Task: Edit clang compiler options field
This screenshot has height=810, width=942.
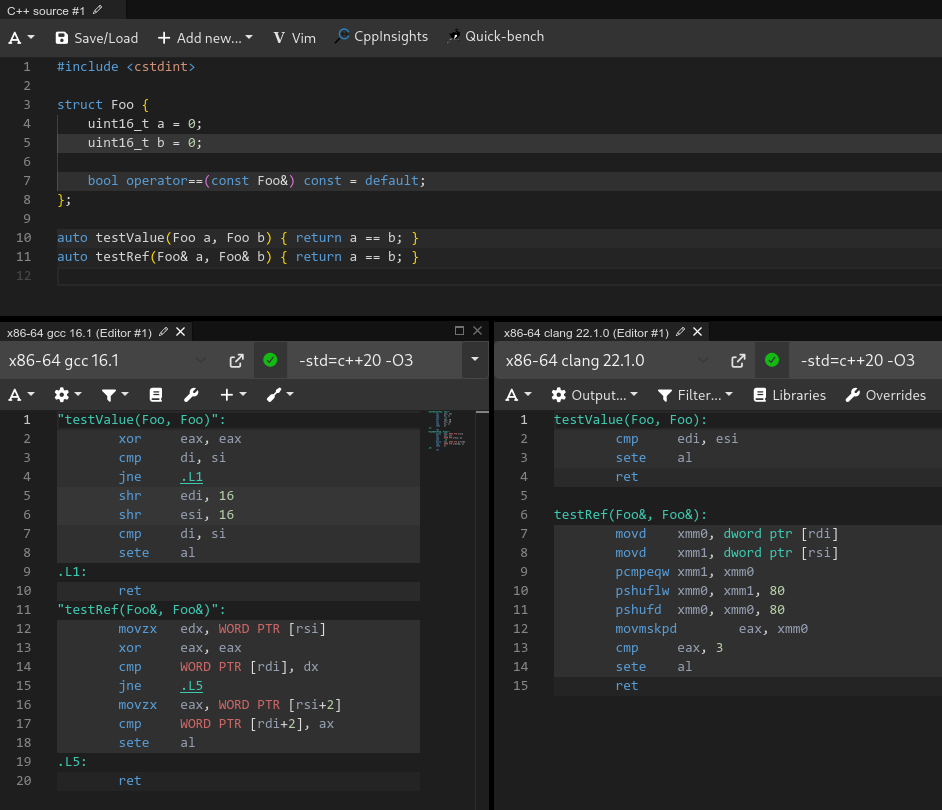Action: coord(865,361)
